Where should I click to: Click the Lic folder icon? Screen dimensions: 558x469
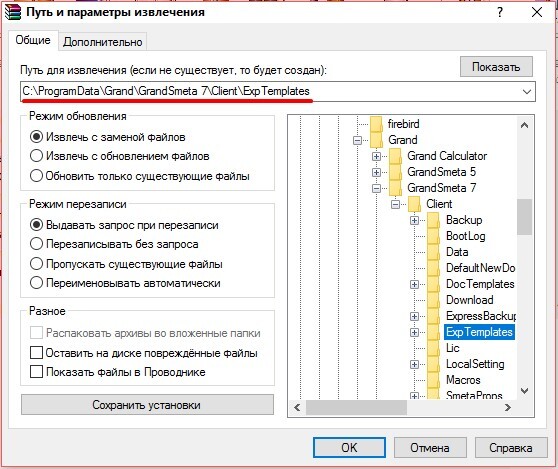click(x=433, y=348)
